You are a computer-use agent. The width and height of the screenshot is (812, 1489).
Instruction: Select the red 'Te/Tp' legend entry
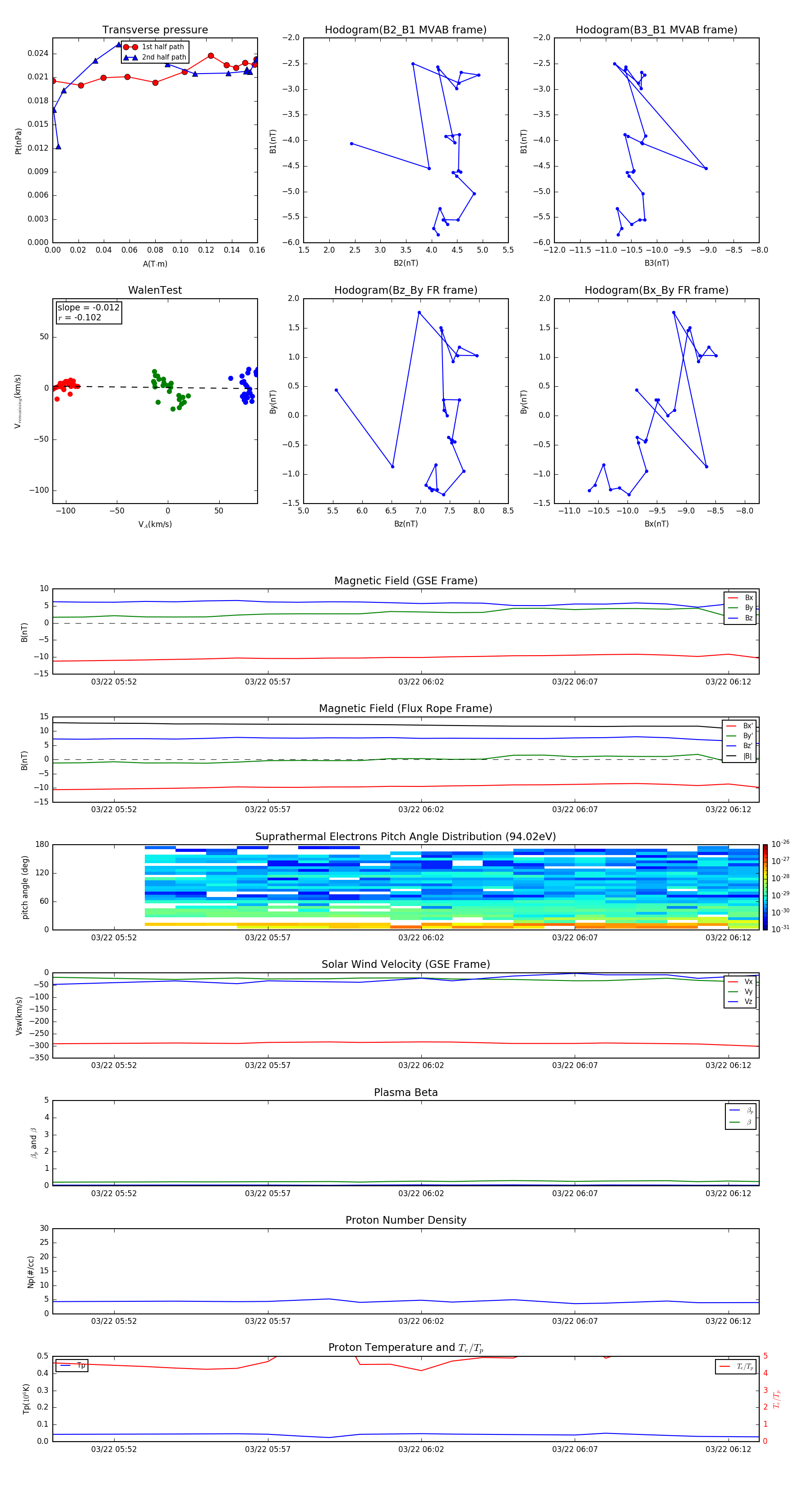[736, 1366]
